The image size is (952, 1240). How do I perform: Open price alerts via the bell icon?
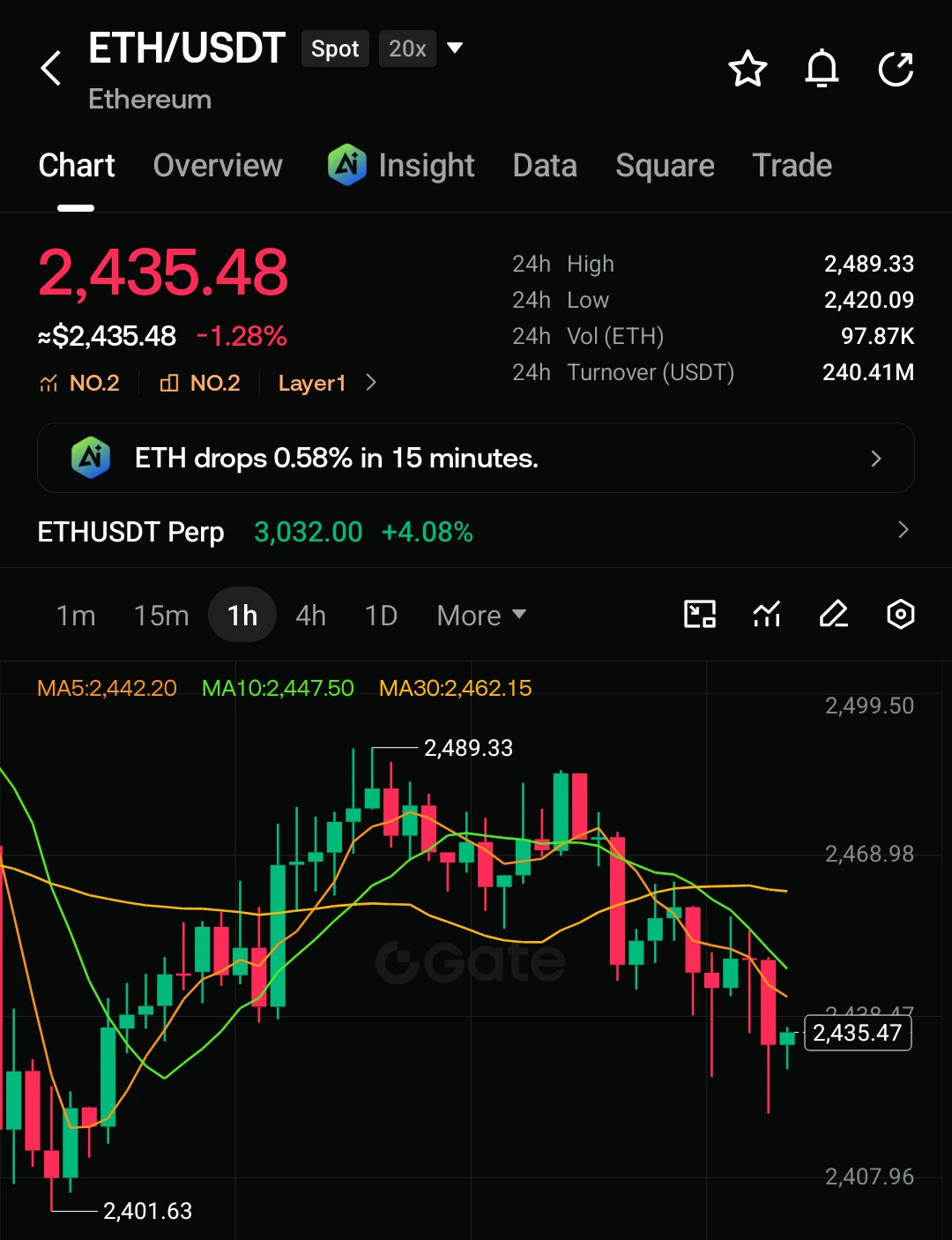pos(822,69)
